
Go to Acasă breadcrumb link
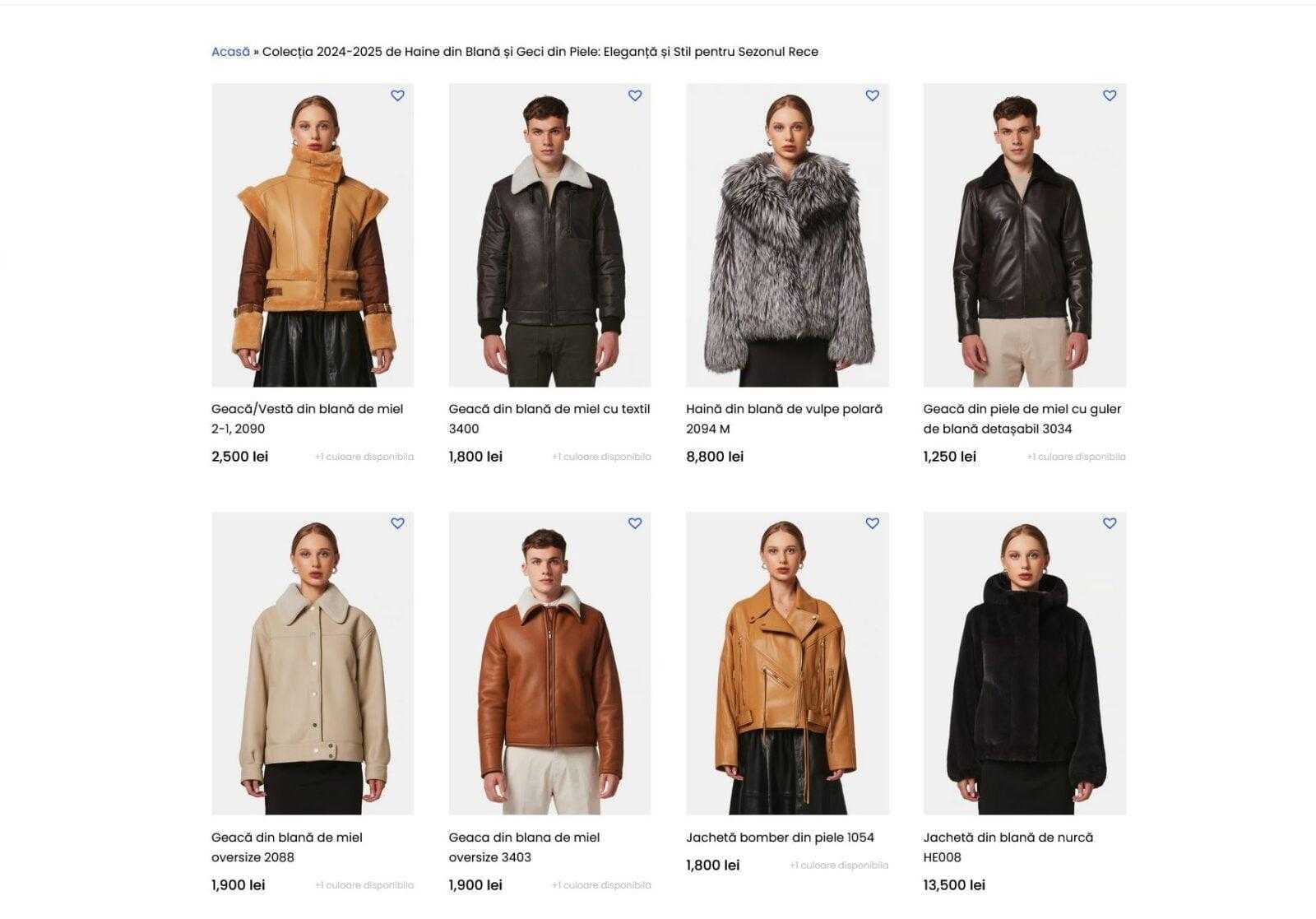click(x=230, y=52)
